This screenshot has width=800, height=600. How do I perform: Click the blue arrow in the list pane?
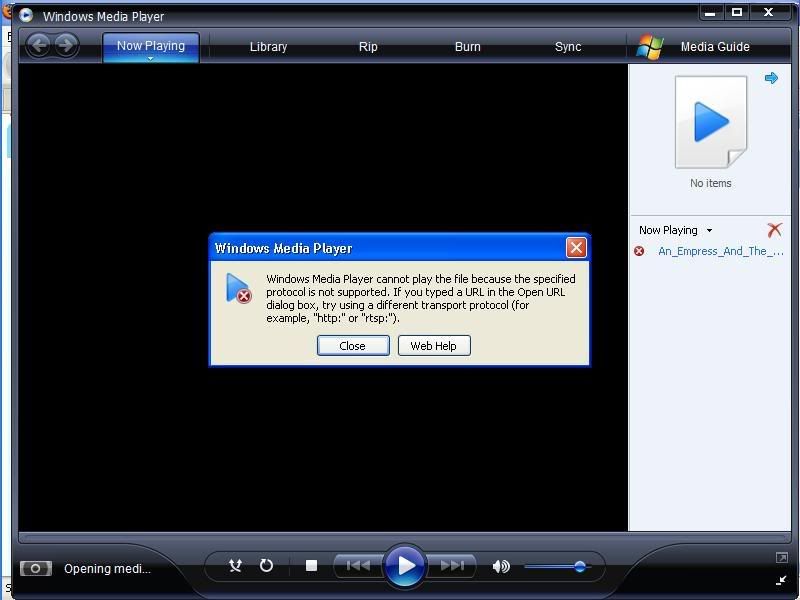tap(771, 78)
